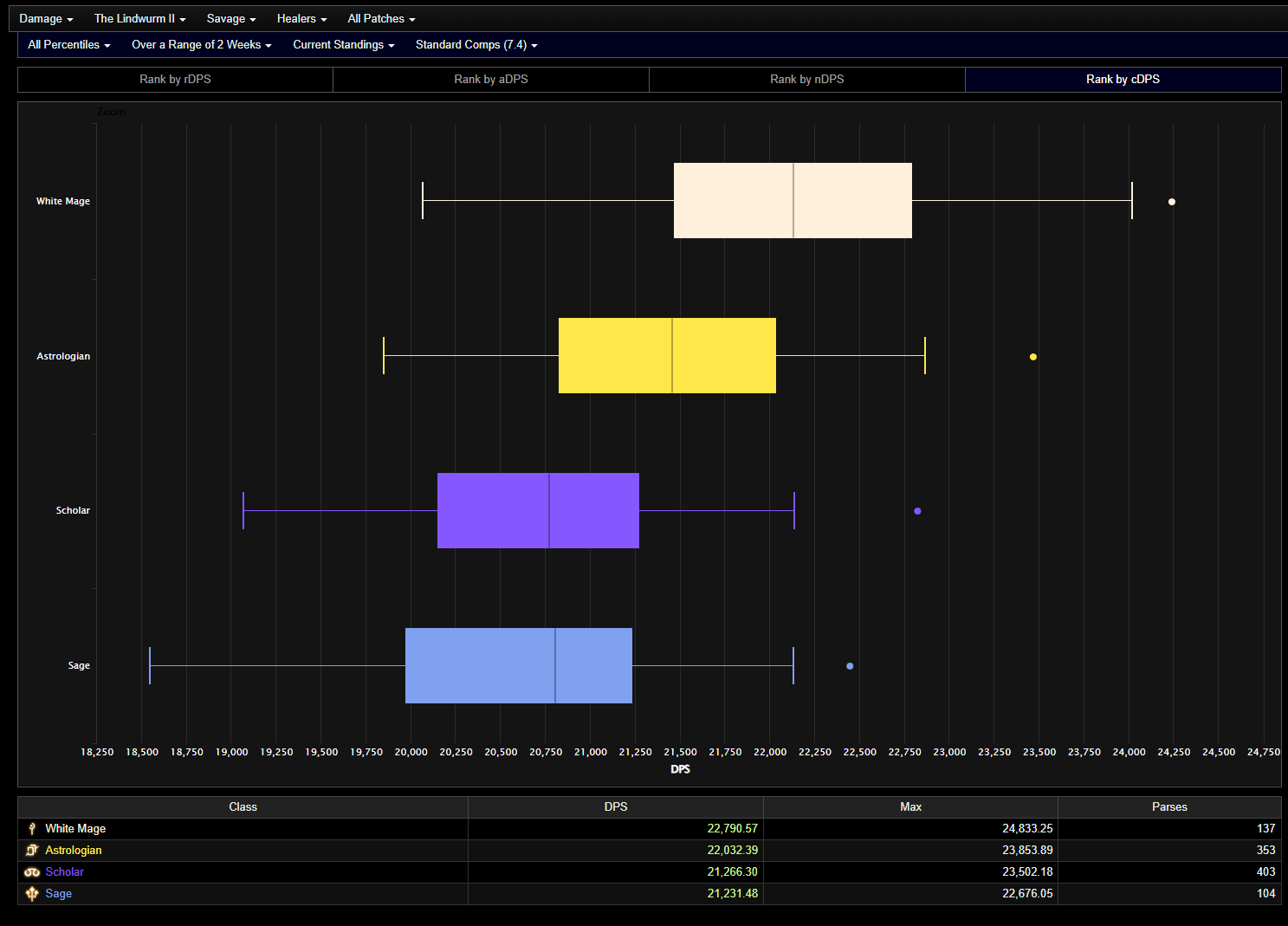The height and width of the screenshot is (926, 1288).
Task: Sort the table by Class column header
Action: (243, 807)
